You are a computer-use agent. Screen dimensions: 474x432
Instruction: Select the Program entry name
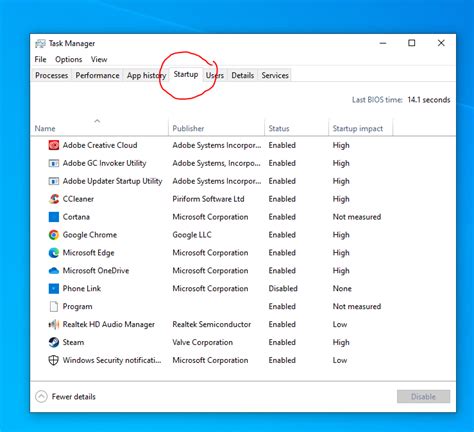77,307
